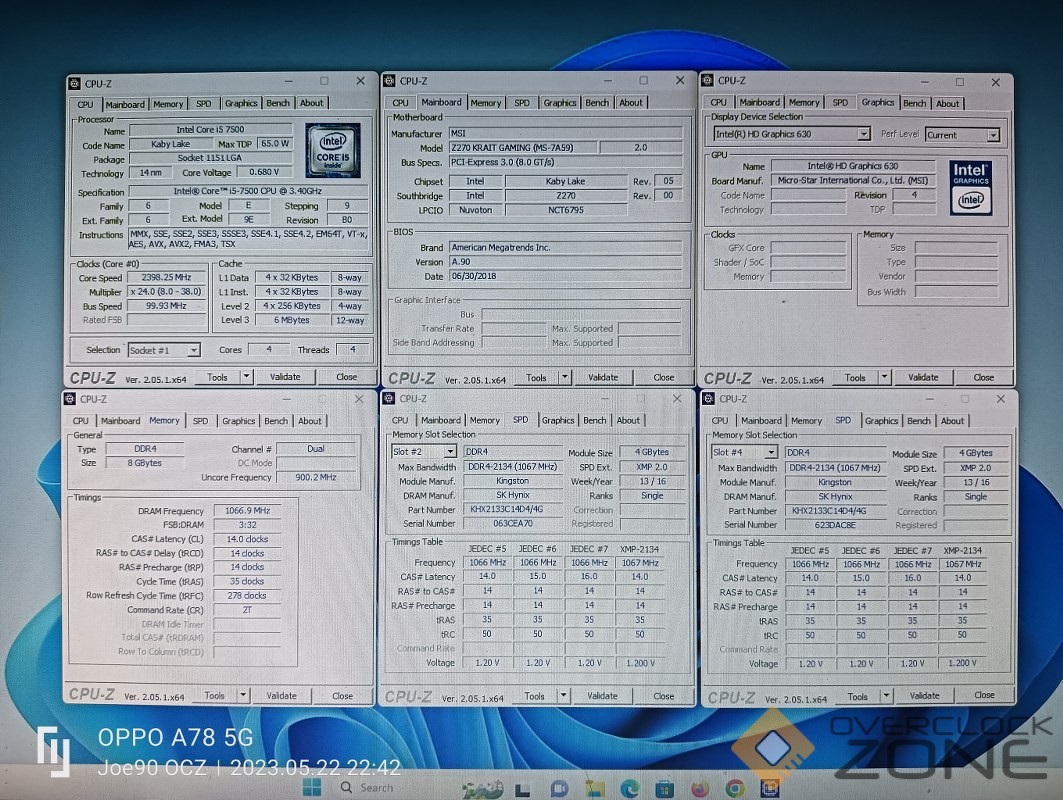Minimize the CPU tab CPU-Z window
This screenshot has height=800, width=1063.
pyautogui.click(x=289, y=81)
